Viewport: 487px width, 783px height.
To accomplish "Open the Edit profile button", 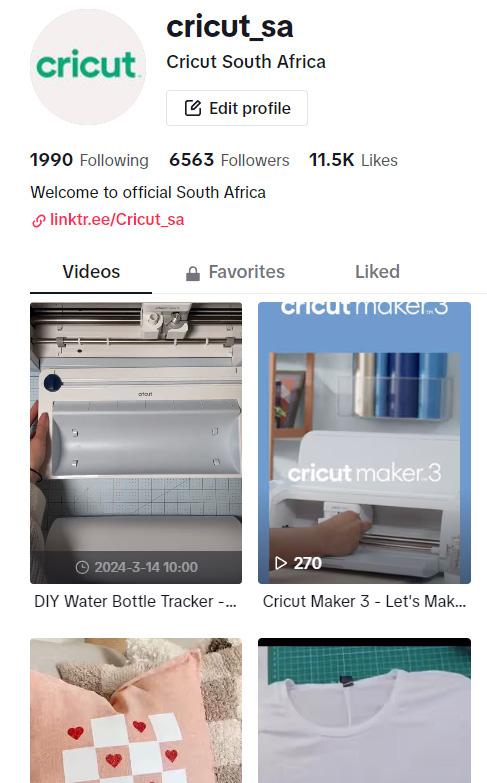I will 237,108.
